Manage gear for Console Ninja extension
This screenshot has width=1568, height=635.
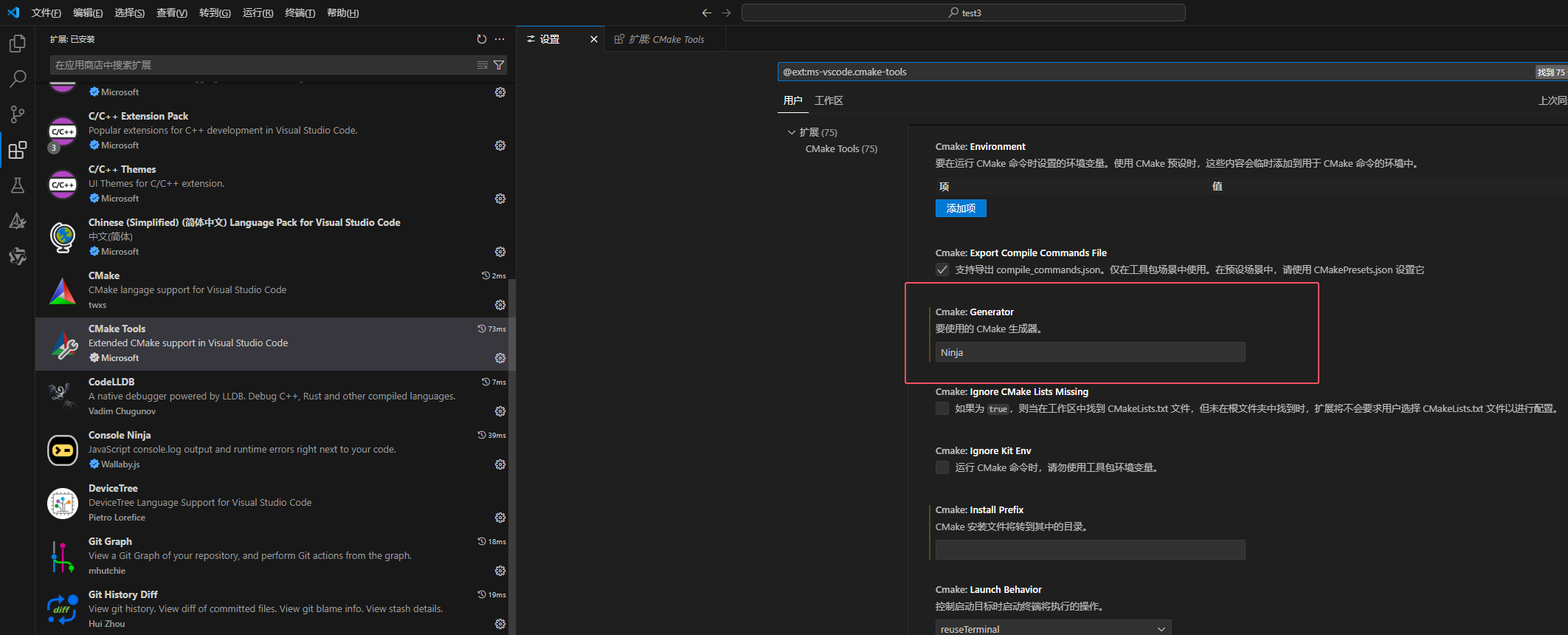click(500, 464)
